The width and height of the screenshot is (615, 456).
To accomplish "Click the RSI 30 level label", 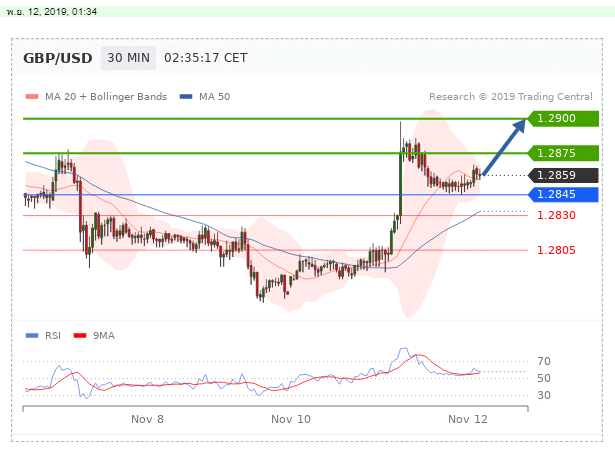I will tap(544, 395).
